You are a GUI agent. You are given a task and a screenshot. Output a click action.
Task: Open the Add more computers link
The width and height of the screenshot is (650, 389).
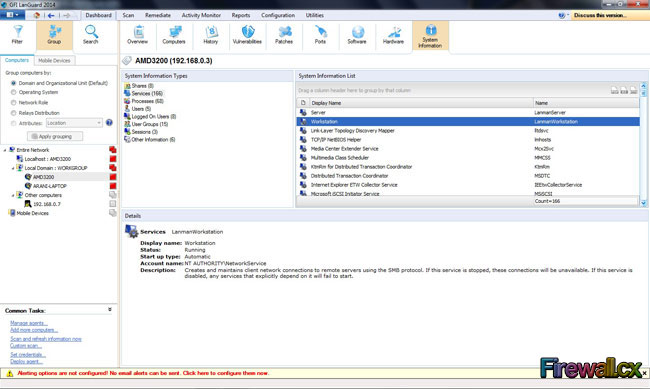click(34, 330)
